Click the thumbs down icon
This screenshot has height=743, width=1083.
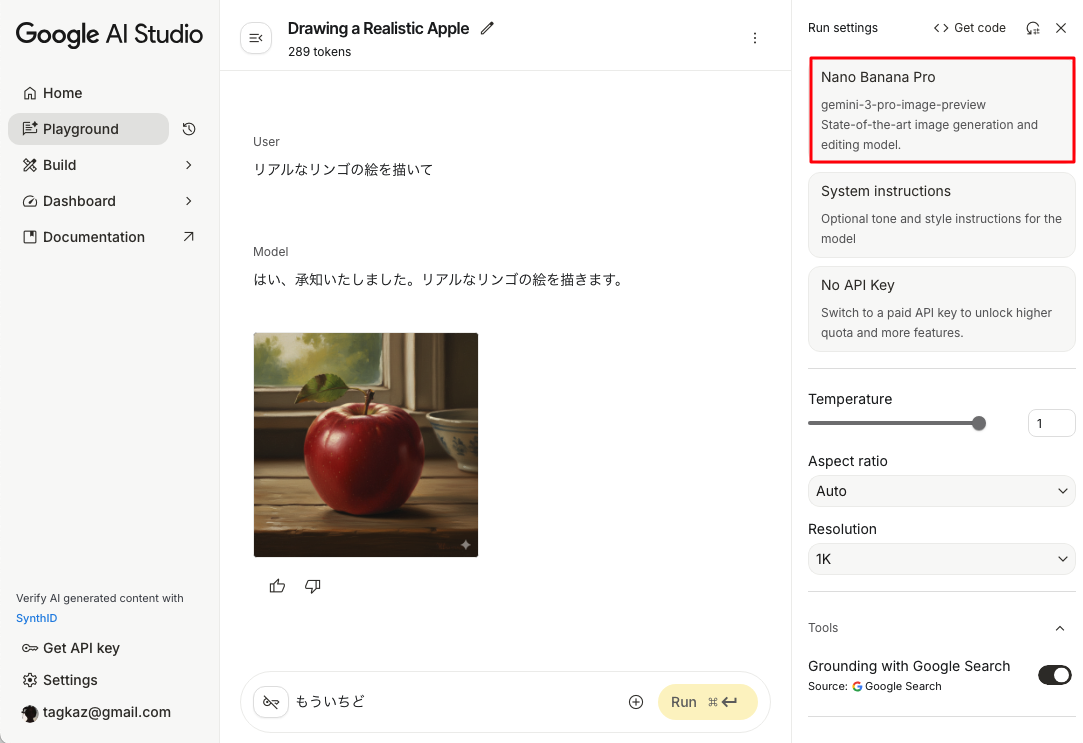[x=312, y=586]
